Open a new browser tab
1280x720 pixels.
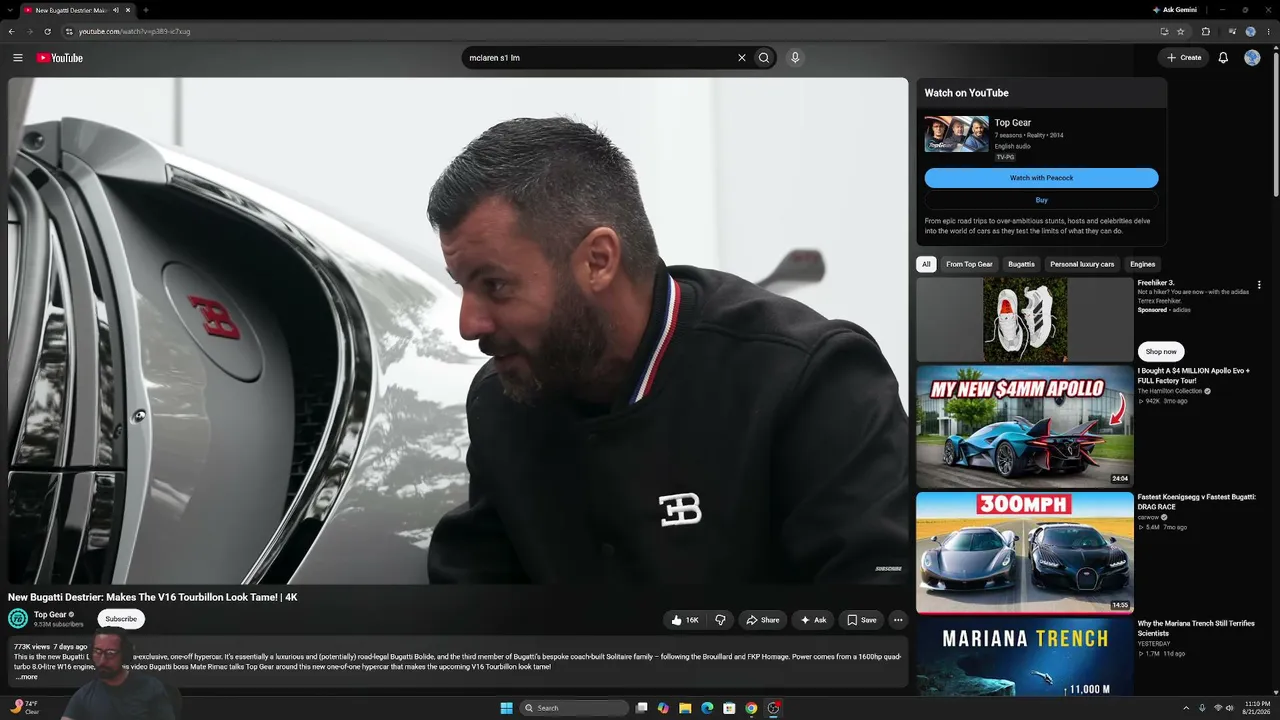(146, 10)
